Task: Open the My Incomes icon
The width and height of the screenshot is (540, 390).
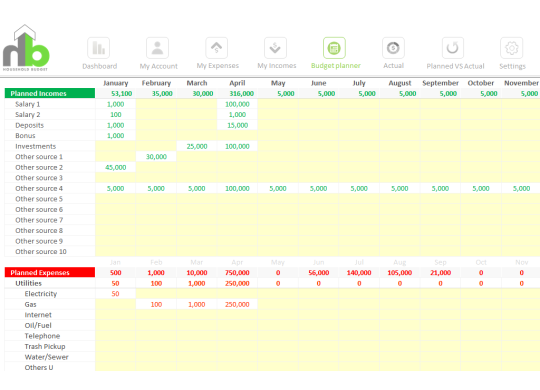Action: point(276,48)
